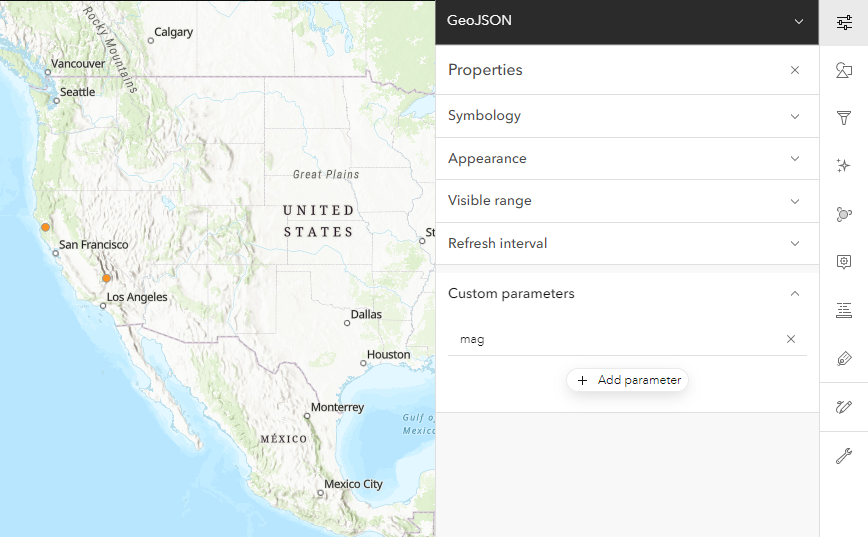The height and width of the screenshot is (537, 868).
Task: Click the Houston label on map
Action: 389,354
